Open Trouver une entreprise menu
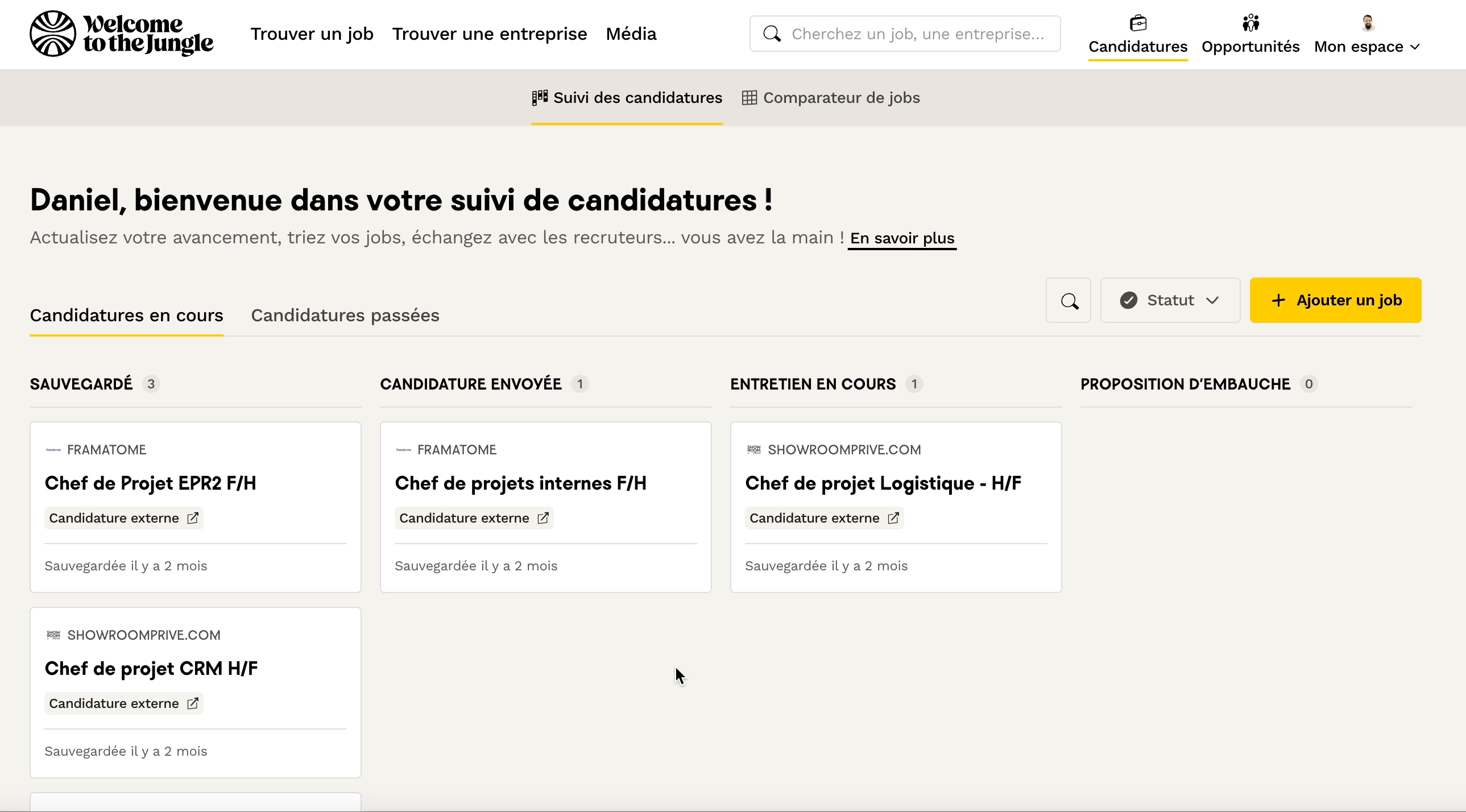The image size is (1466, 812). tap(490, 34)
